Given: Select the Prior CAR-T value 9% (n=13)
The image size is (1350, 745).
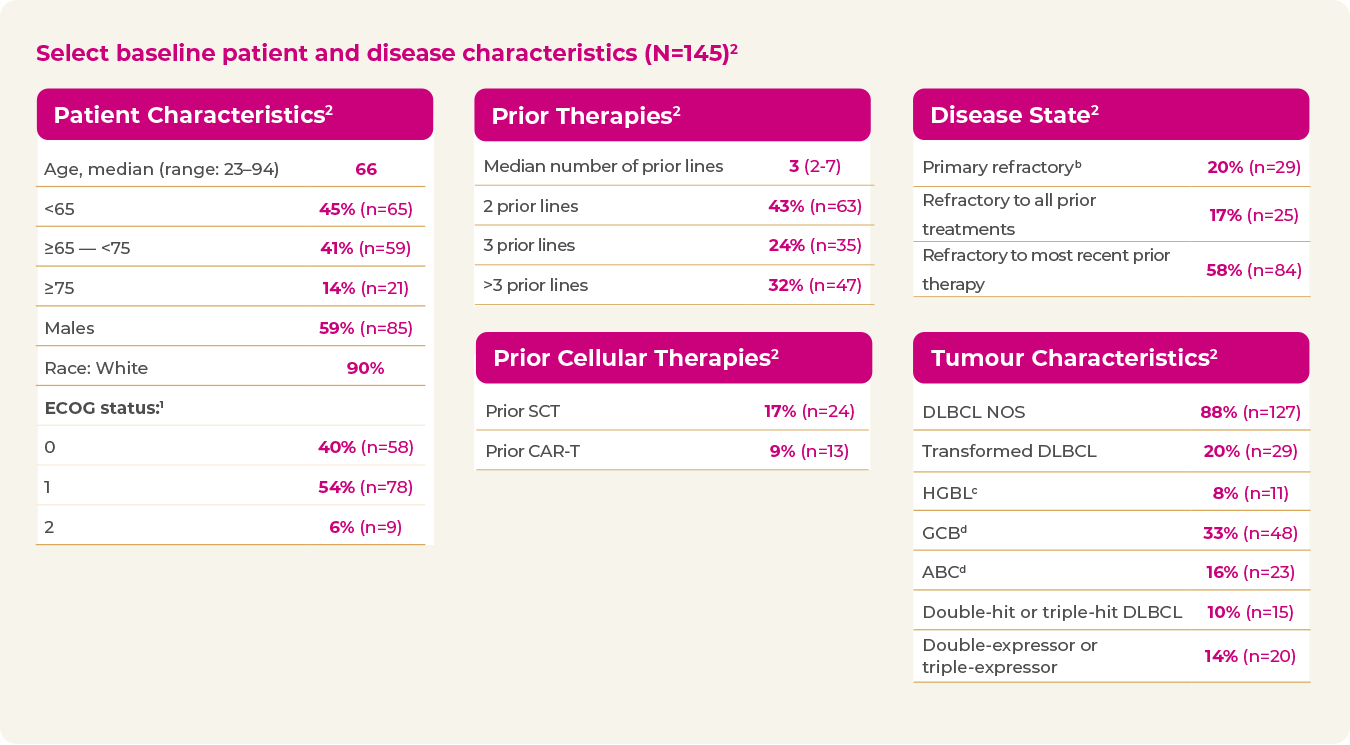Looking at the screenshot, I should point(809,451).
